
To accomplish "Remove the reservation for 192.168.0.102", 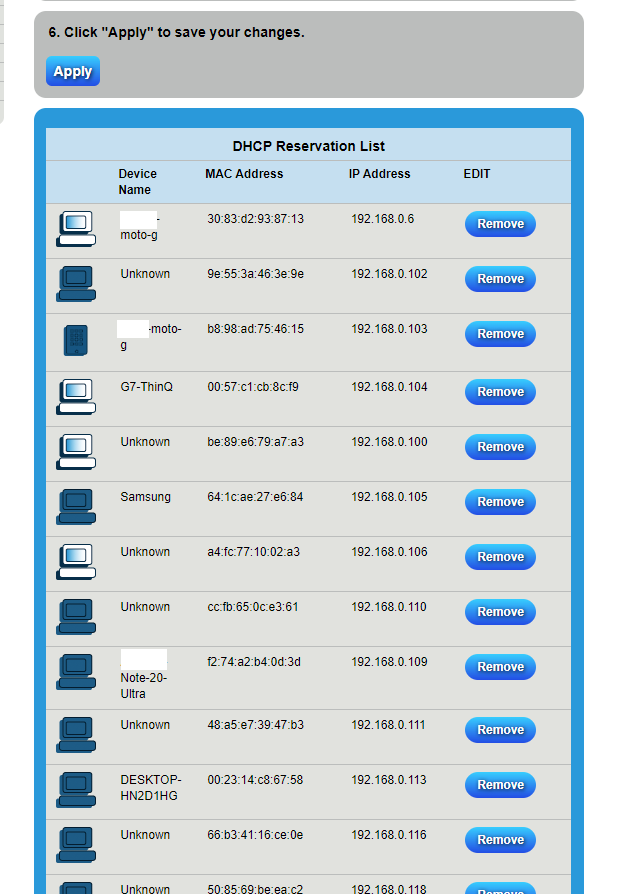I will coord(500,279).
